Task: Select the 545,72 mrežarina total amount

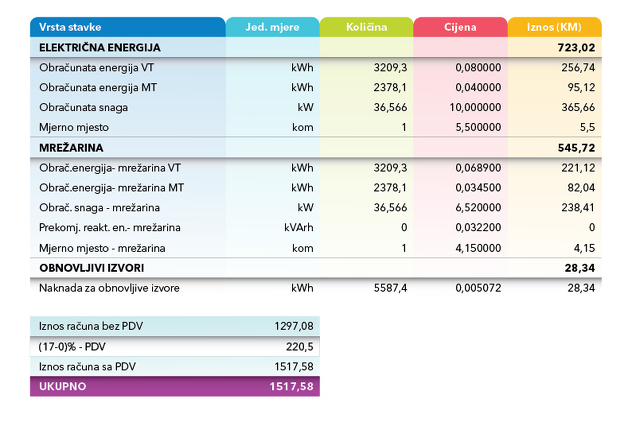Action: tap(578, 147)
